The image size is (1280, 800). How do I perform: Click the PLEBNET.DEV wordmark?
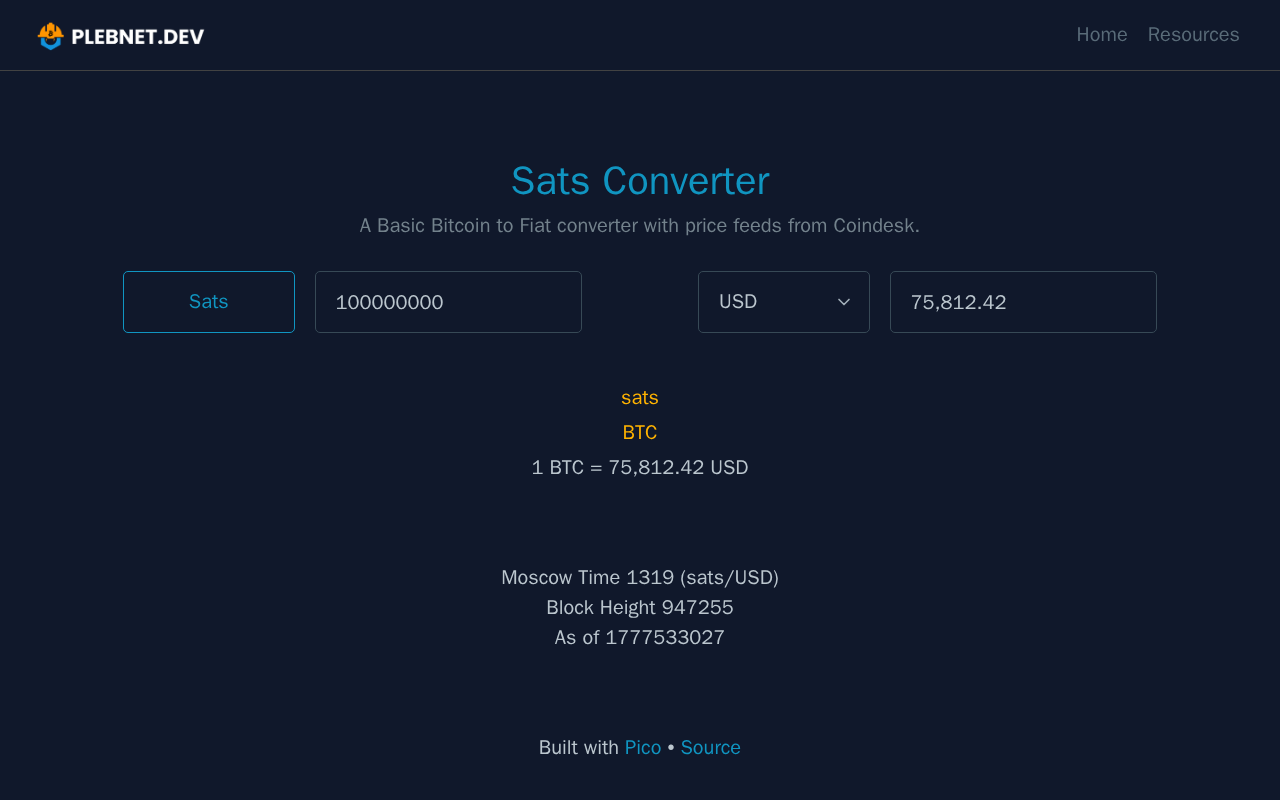click(x=138, y=37)
